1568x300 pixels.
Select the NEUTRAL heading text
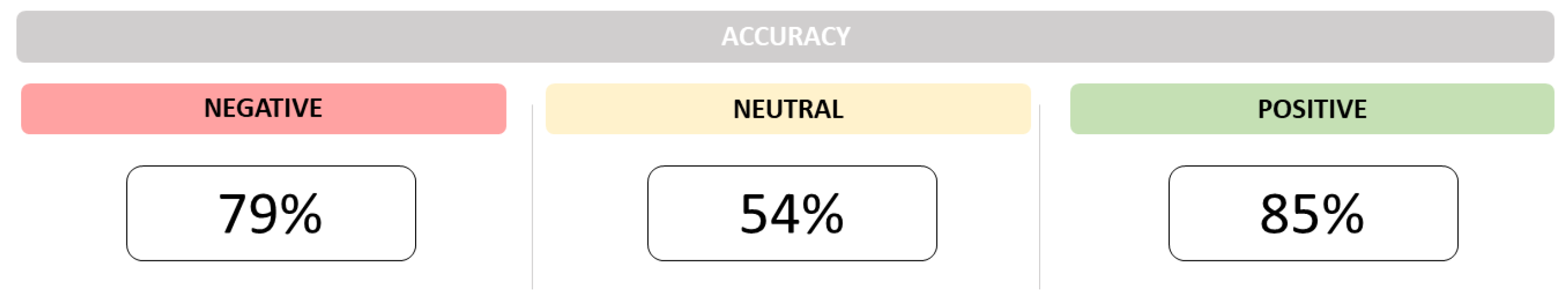[x=788, y=109]
